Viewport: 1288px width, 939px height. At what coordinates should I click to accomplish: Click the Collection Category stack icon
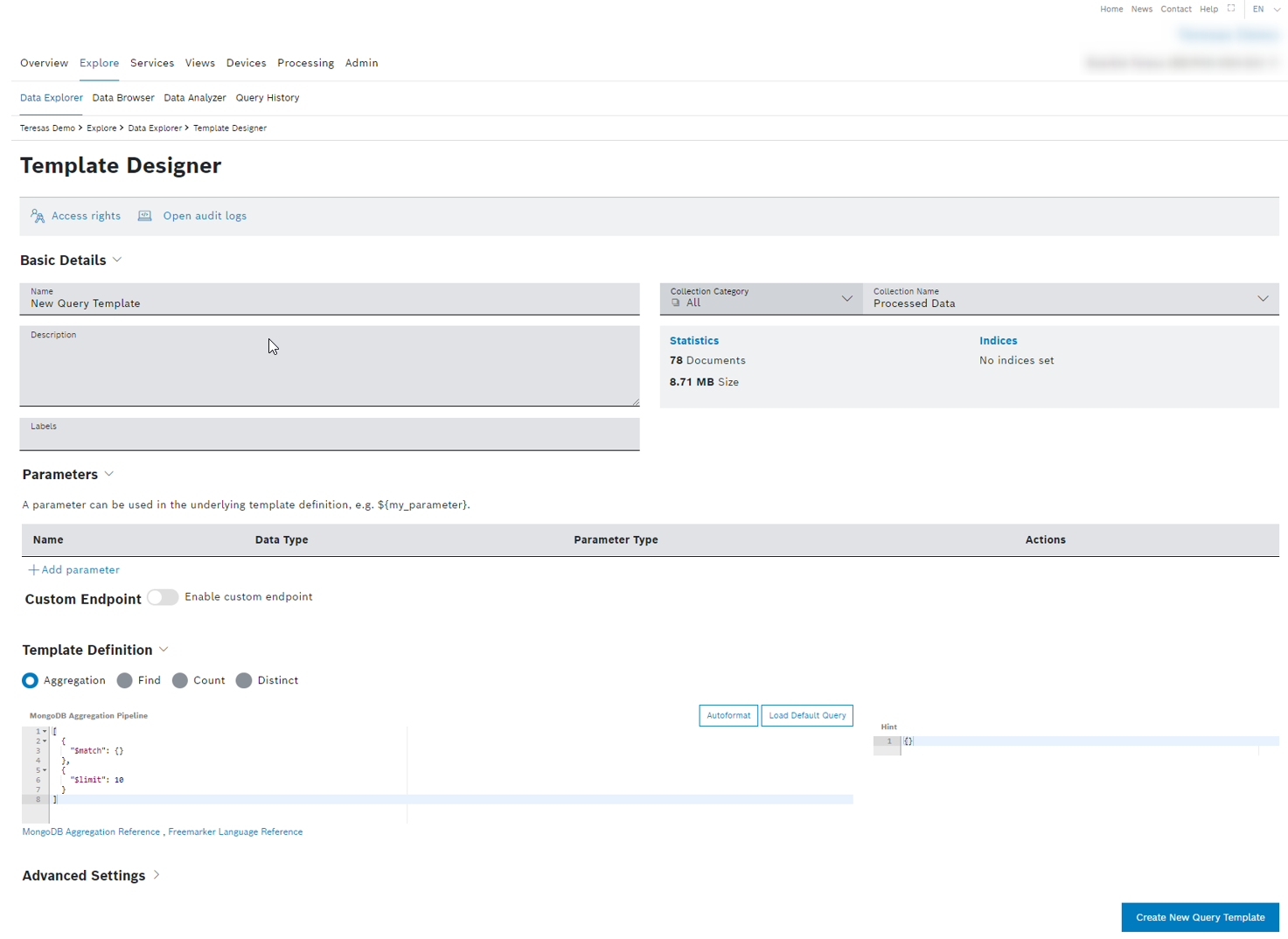point(676,303)
